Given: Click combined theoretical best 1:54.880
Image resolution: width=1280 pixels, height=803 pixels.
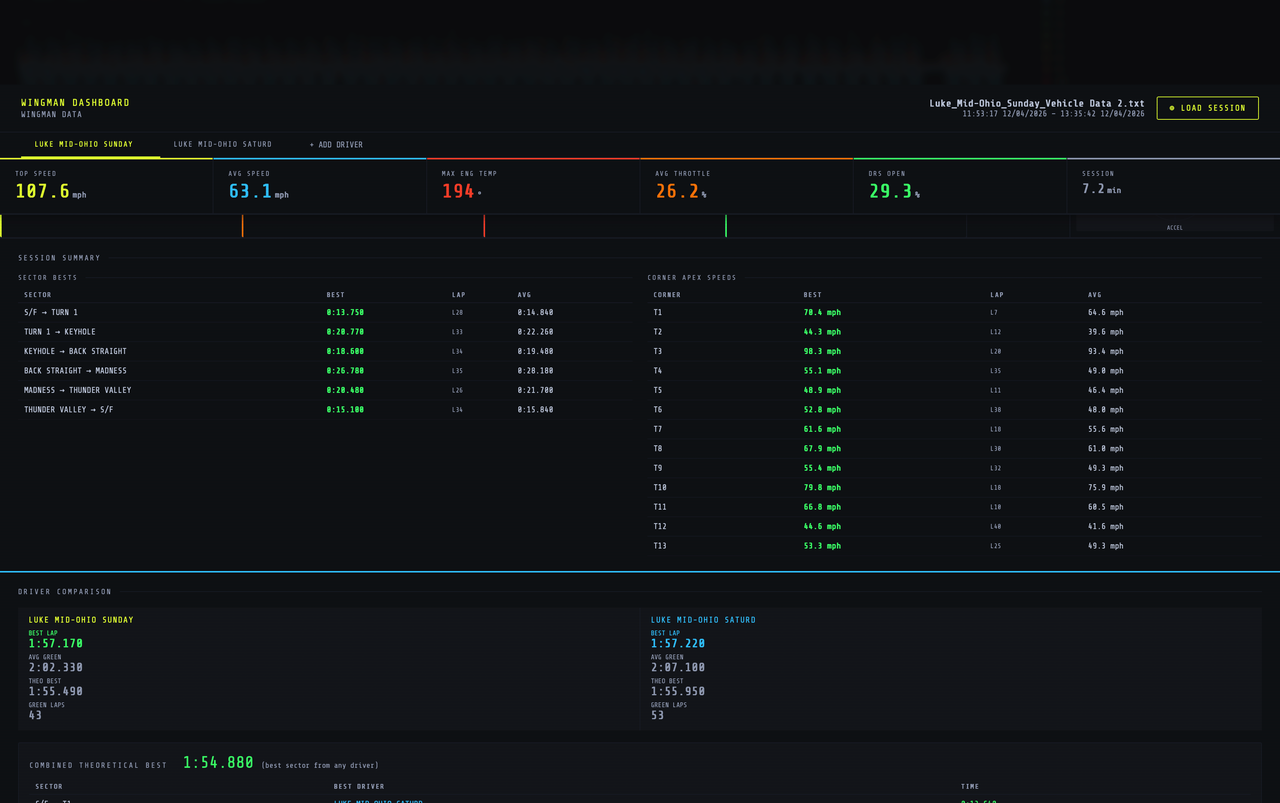Looking at the screenshot, I should (218, 763).
